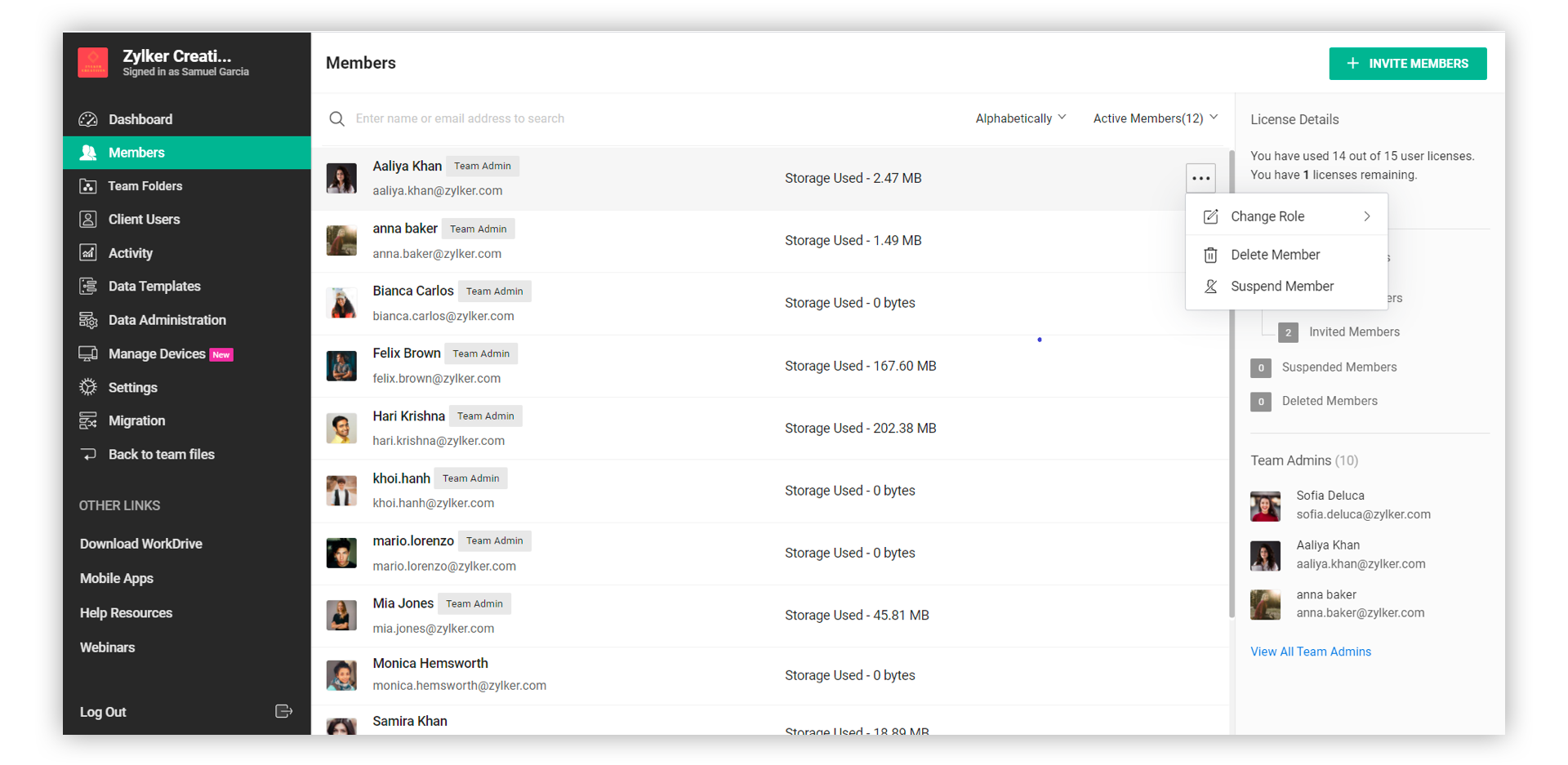1568x765 pixels.
Task: Expand the Active Members(12) filter dropdown
Action: point(1155,118)
